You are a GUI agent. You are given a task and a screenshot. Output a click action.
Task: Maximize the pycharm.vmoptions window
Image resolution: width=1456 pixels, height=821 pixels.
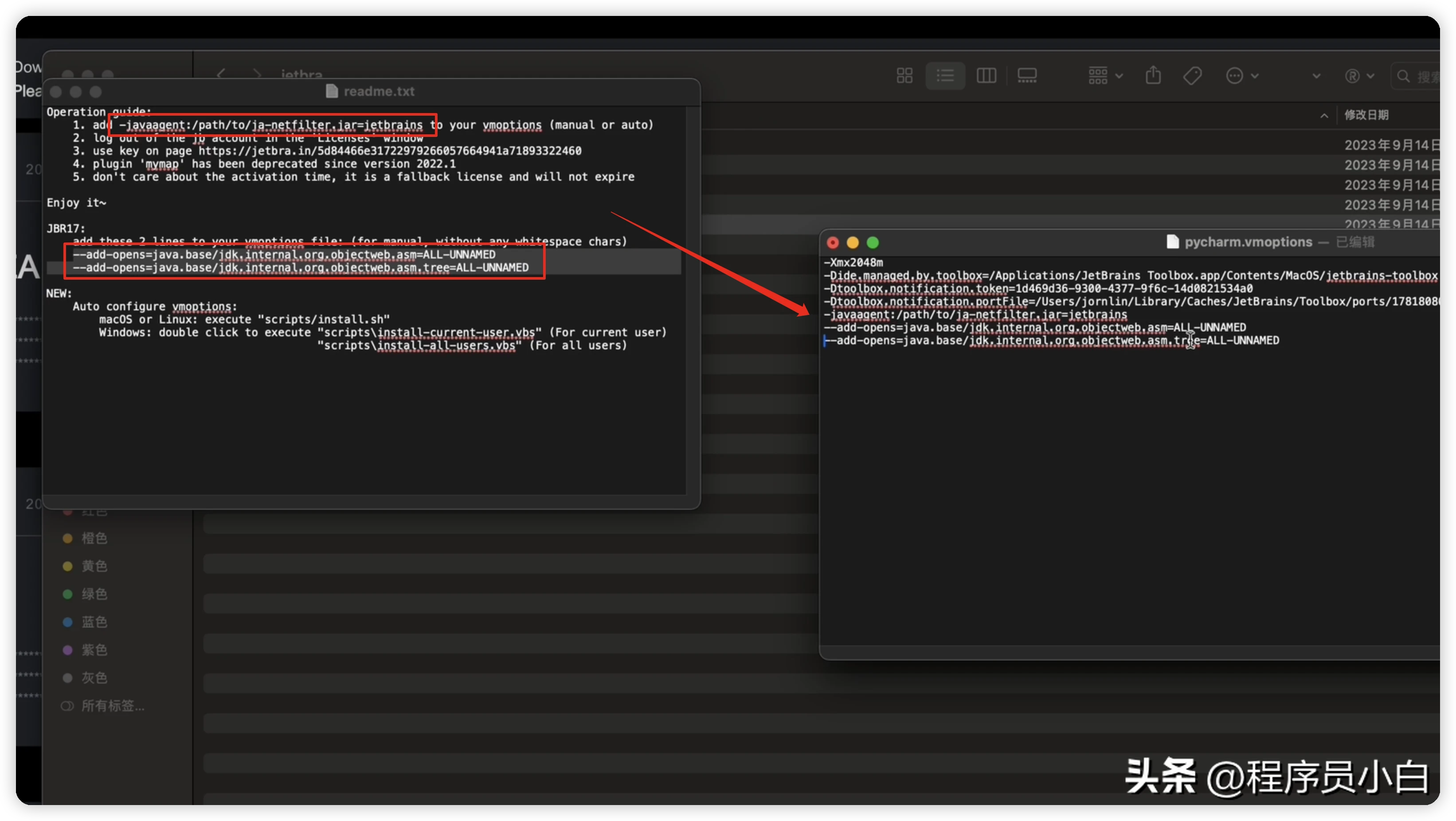tap(873, 242)
